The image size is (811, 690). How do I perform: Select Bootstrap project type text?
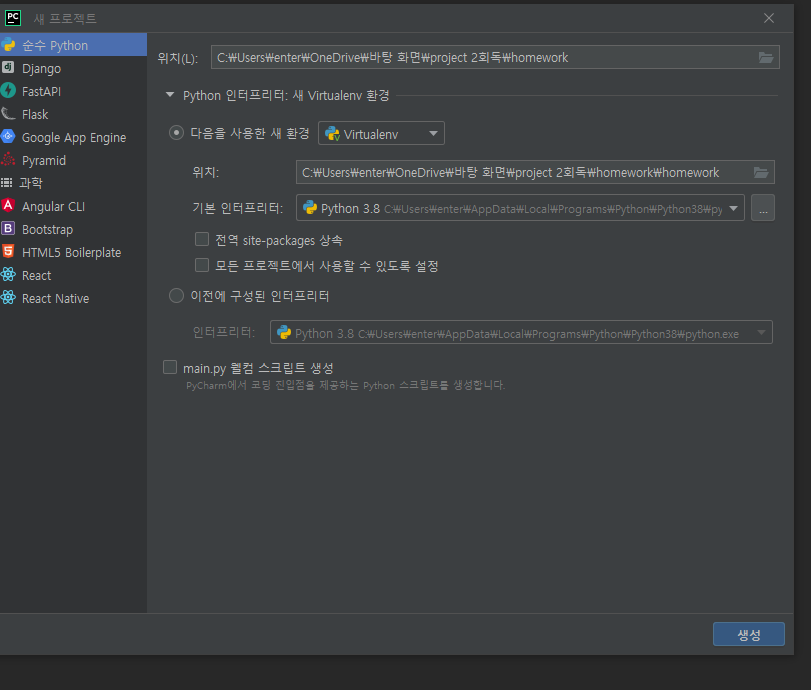(x=48, y=230)
